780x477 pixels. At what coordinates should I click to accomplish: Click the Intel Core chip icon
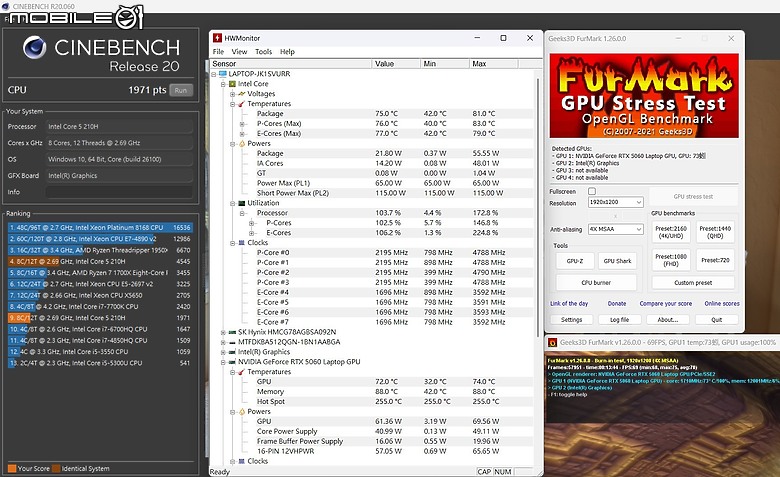232,84
